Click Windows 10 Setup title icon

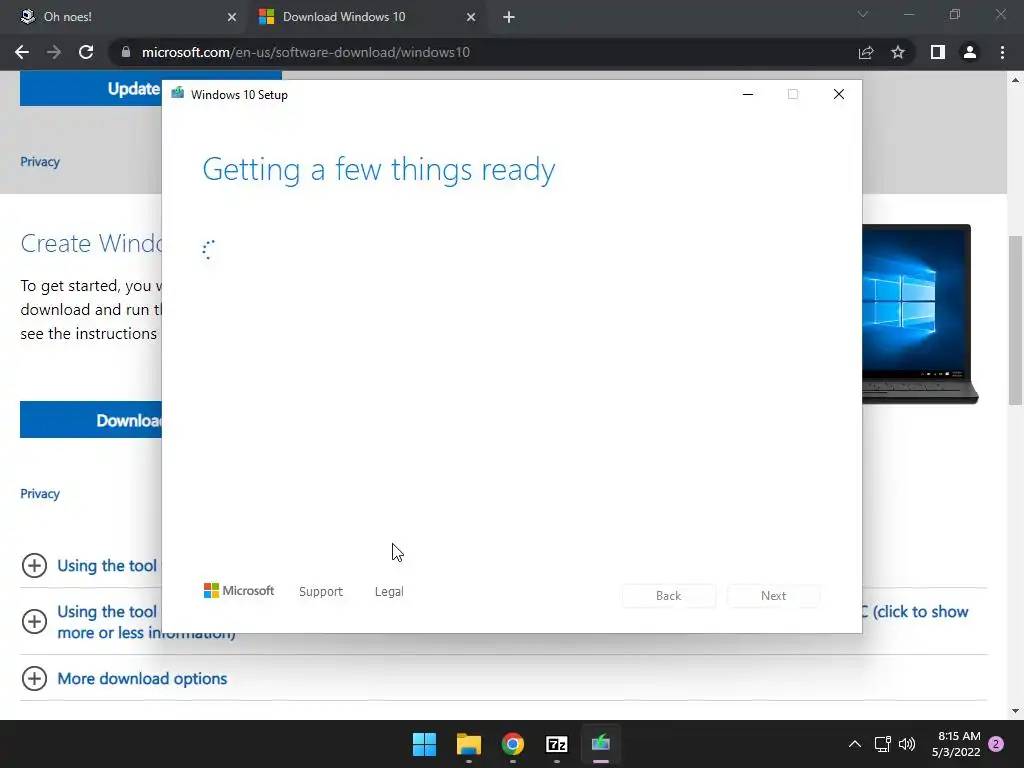point(178,94)
